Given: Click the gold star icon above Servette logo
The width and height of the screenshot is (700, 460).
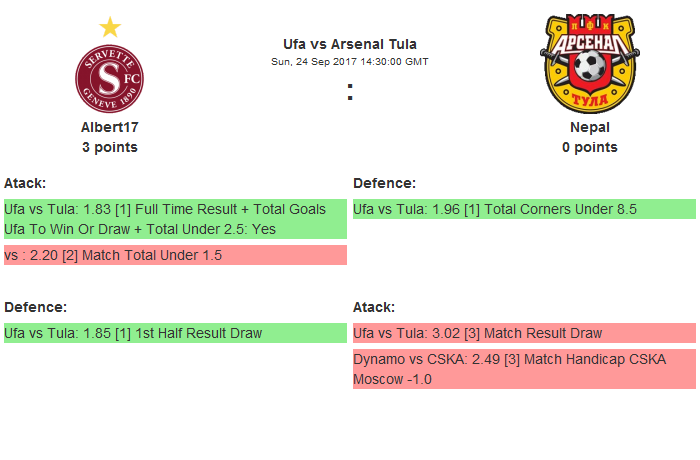Looking at the screenshot, I should 110,27.
